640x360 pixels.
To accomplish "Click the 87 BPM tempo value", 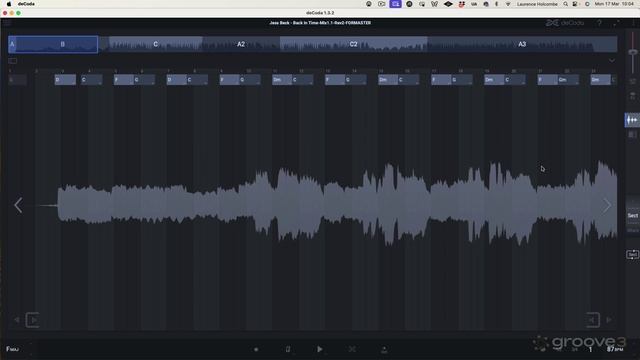I will 614,349.
